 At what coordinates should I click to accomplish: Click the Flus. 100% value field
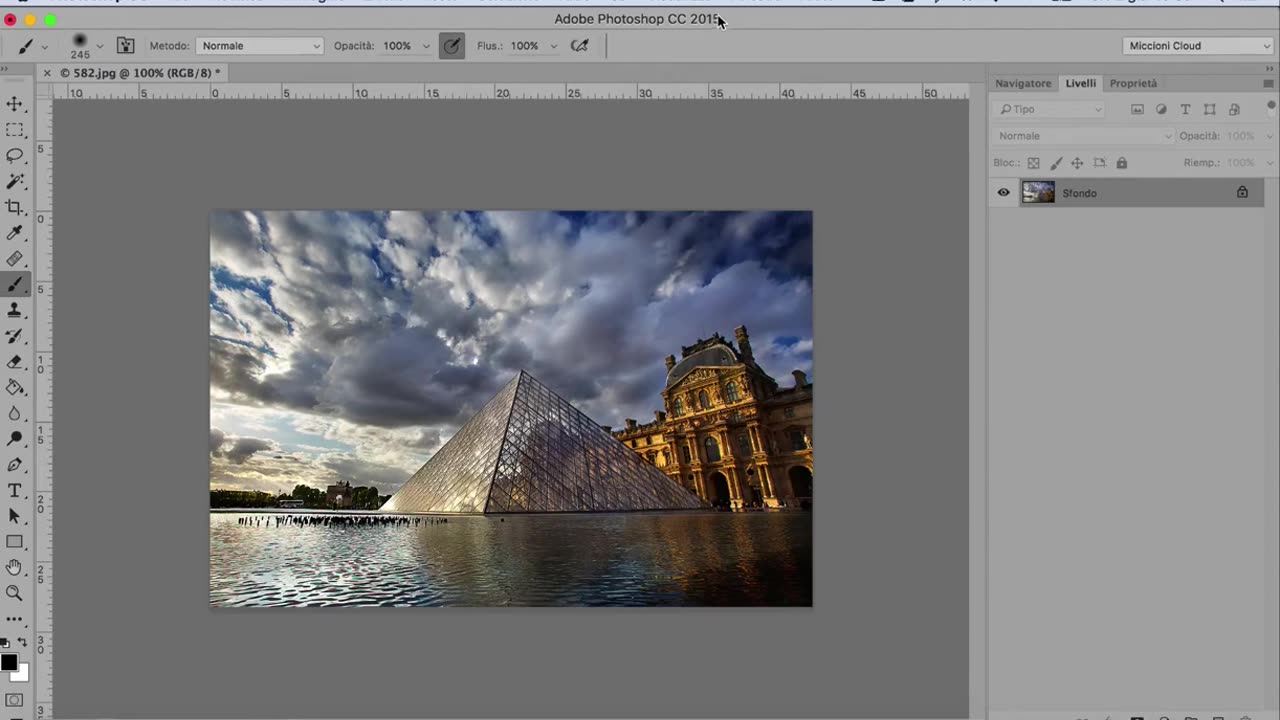point(524,45)
